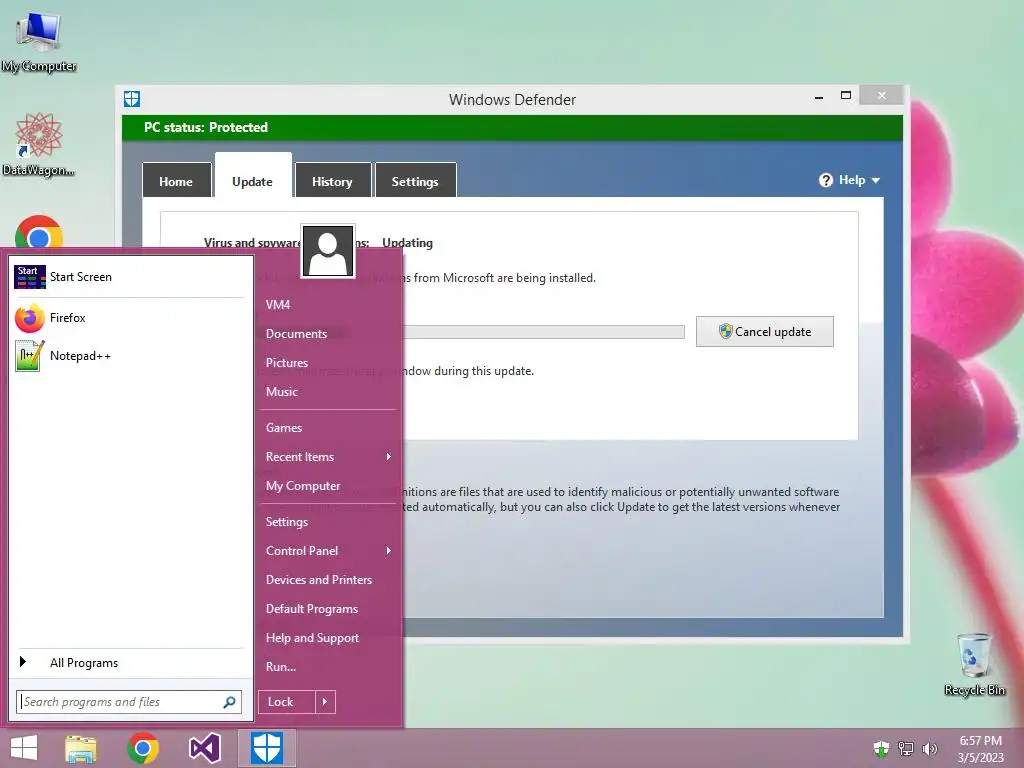The width and height of the screenshot is (1024, 768).
Task: Close the Windows Defender window
Action: 882,96
